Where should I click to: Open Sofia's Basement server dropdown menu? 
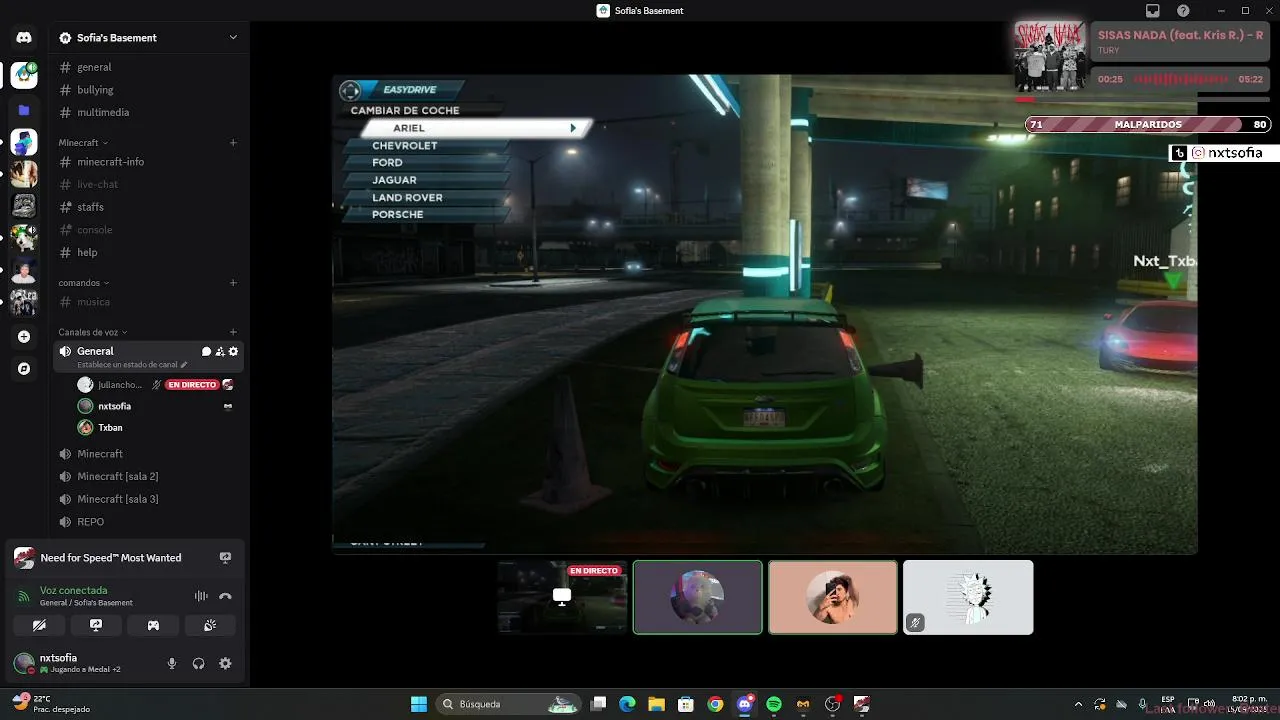click(x=233, y=38)
